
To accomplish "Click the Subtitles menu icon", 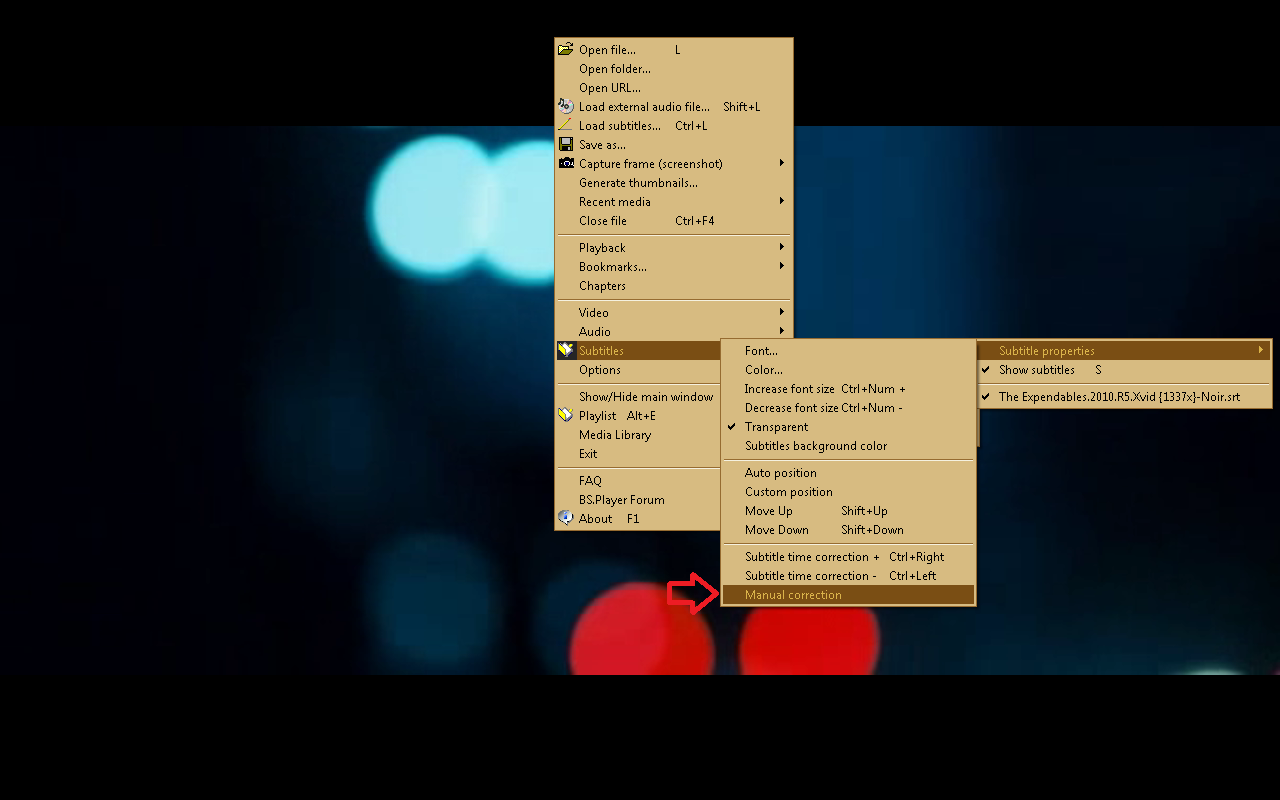I will pos(566,350).
